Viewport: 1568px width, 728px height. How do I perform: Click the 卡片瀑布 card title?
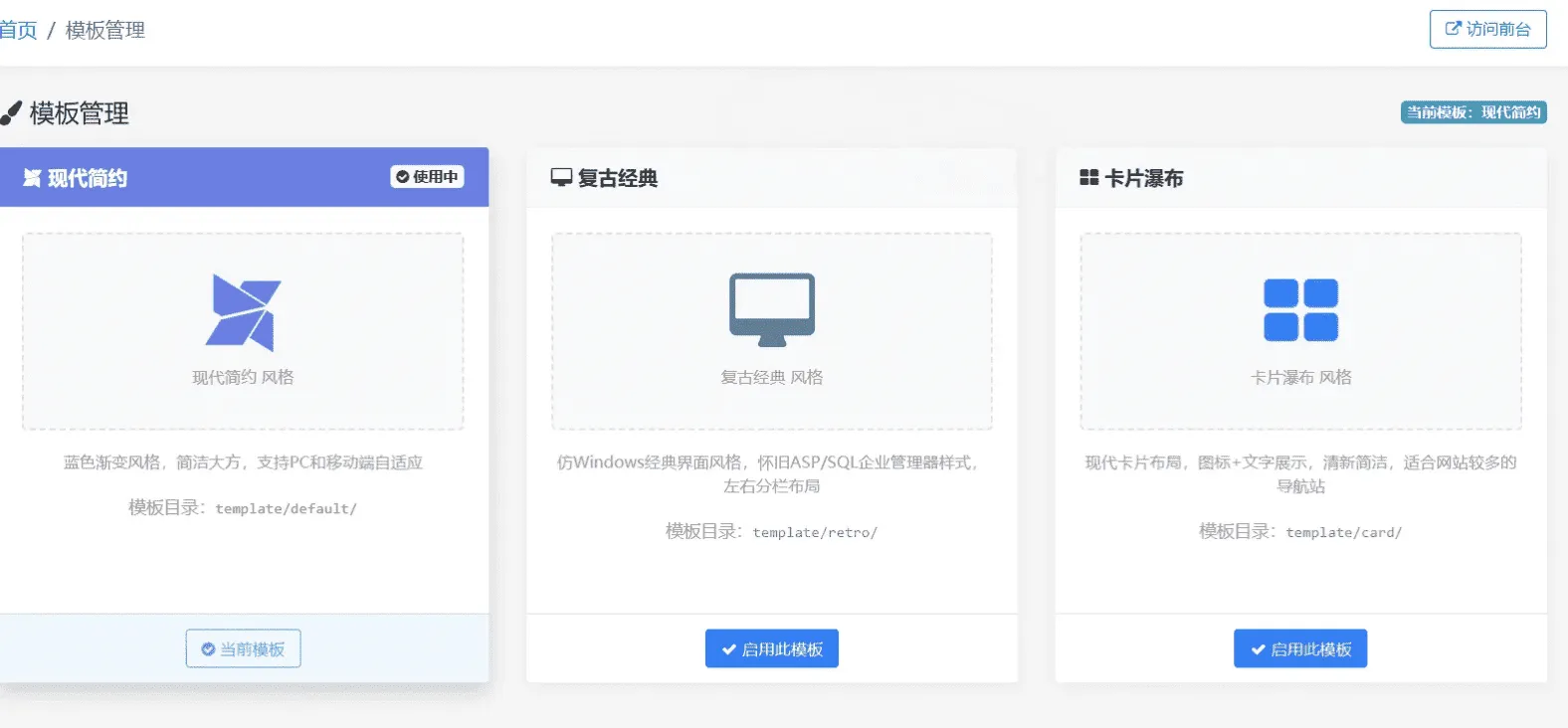click(x=1144, y=178)
